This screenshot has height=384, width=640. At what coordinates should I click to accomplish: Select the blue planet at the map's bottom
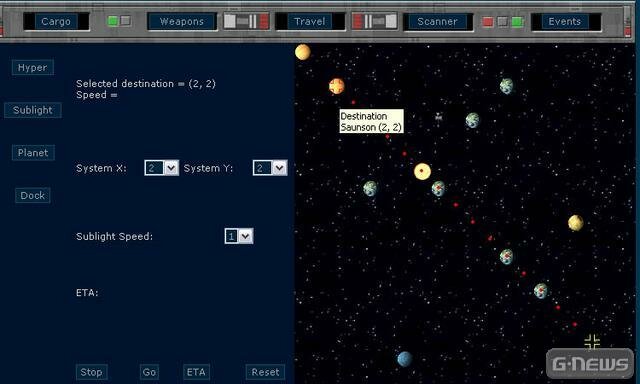click(x=404, y=359)
